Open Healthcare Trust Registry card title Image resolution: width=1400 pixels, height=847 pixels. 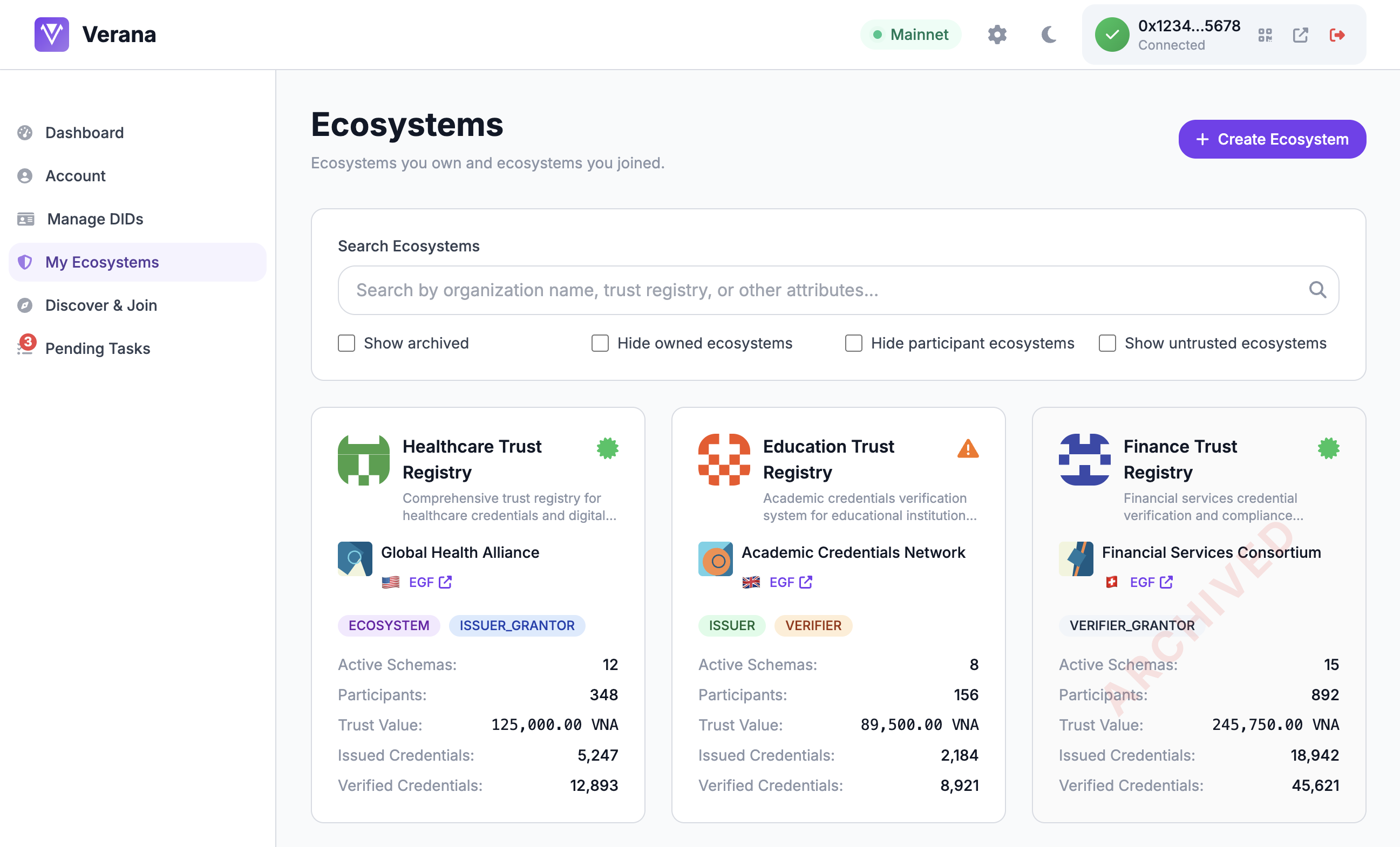[x=472, y=459]
